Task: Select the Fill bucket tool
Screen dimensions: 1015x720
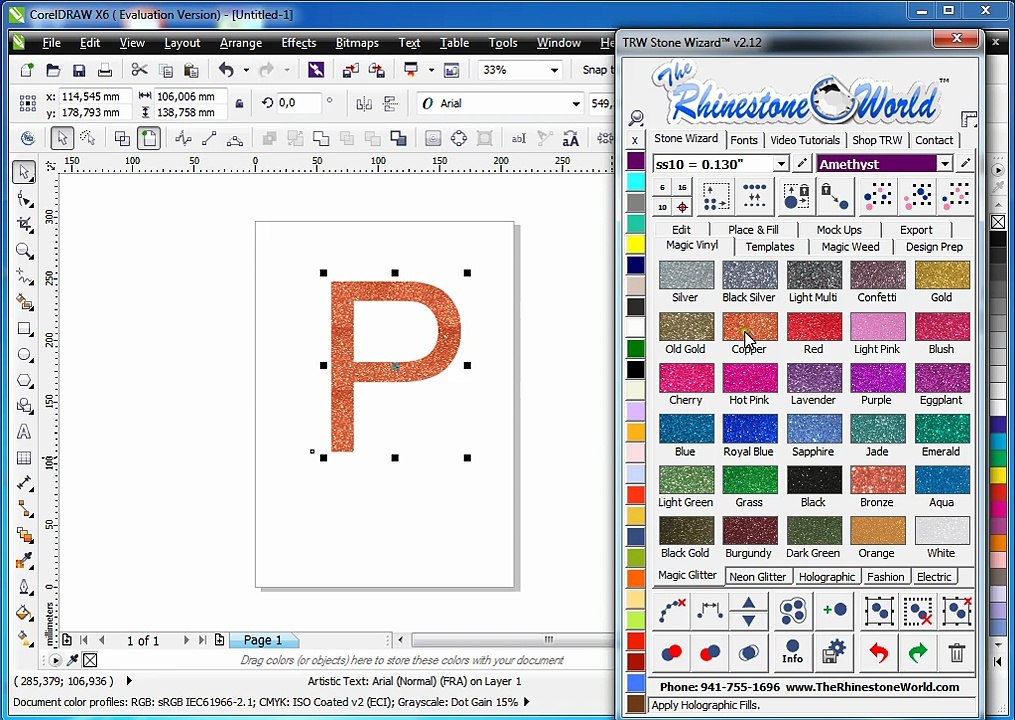Action: point(24,613)
